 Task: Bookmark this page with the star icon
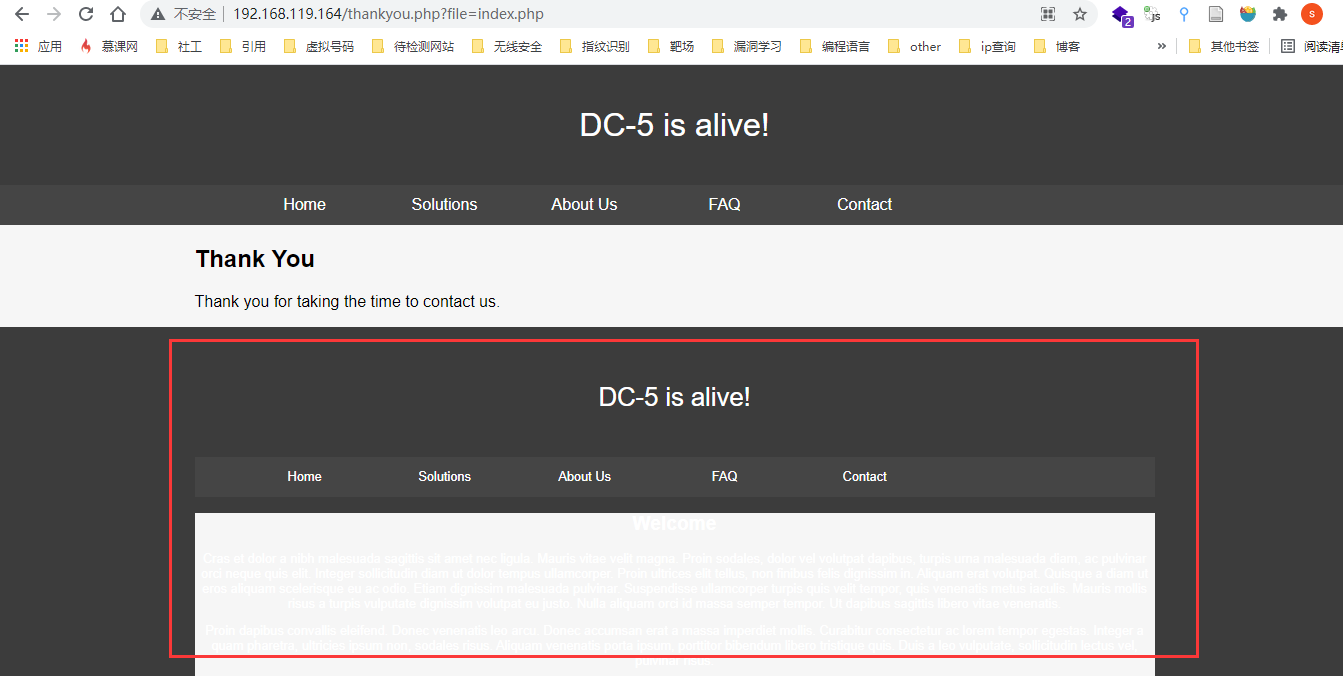[1080, 14]
